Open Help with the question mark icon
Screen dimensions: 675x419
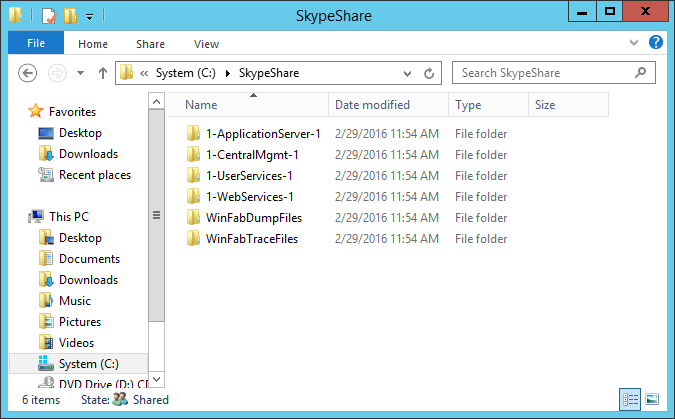point(656,42)
